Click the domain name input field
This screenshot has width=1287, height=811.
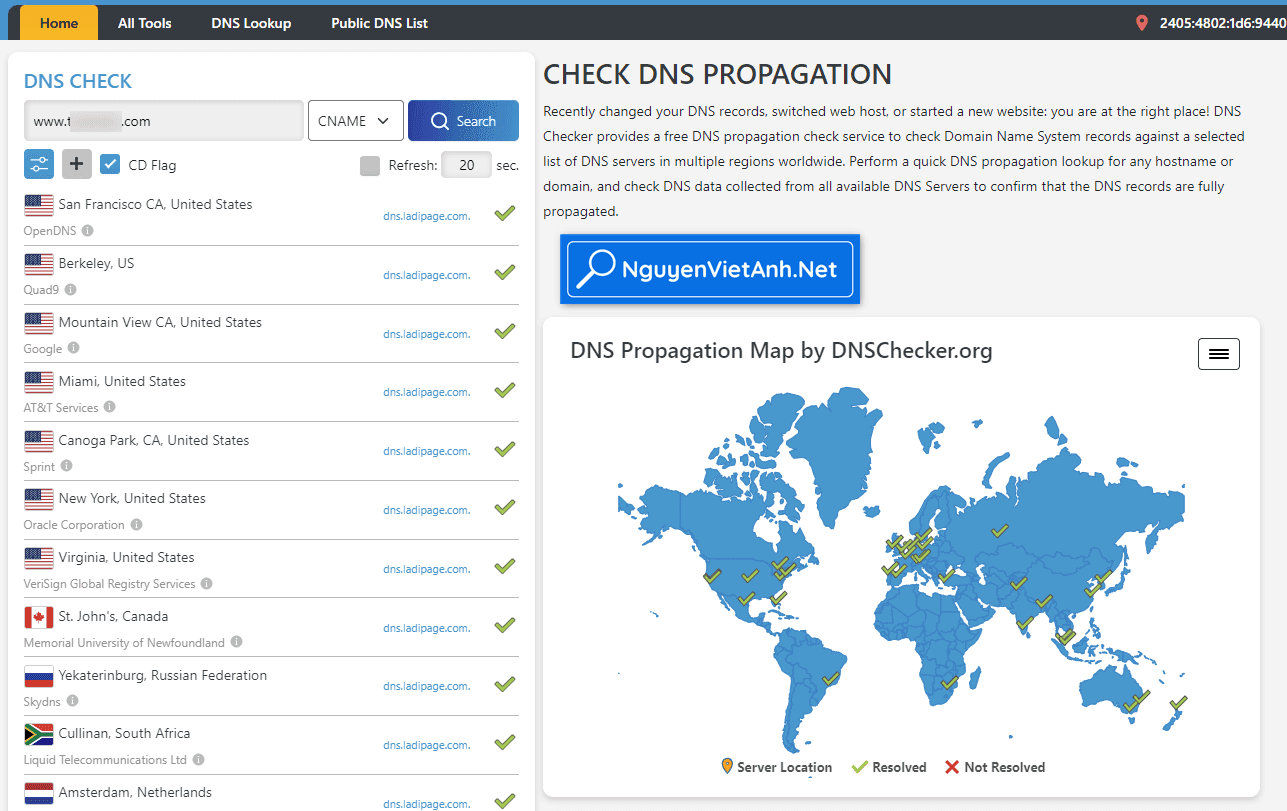(163, 121)
